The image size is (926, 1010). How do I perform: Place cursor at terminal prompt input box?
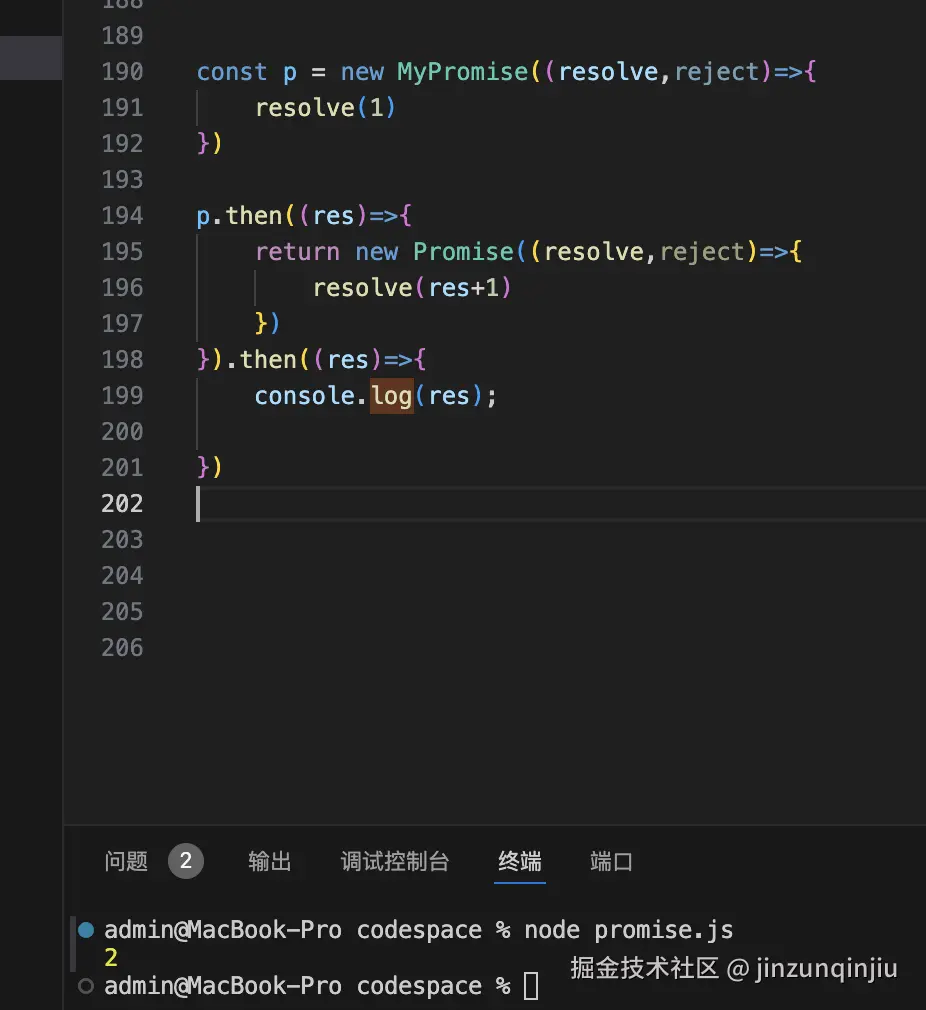531,986
